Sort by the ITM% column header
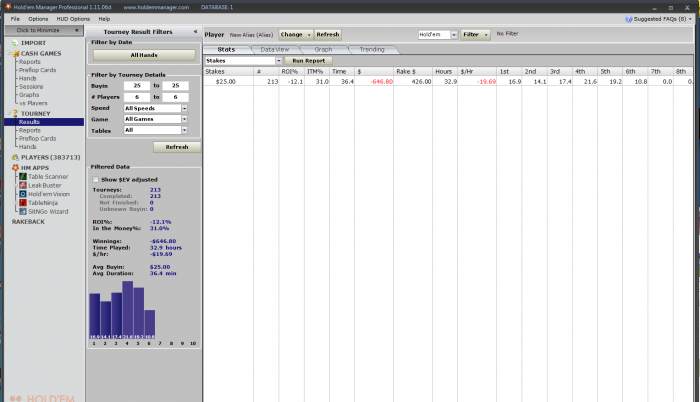700x402 pixels. click(317, 71)
